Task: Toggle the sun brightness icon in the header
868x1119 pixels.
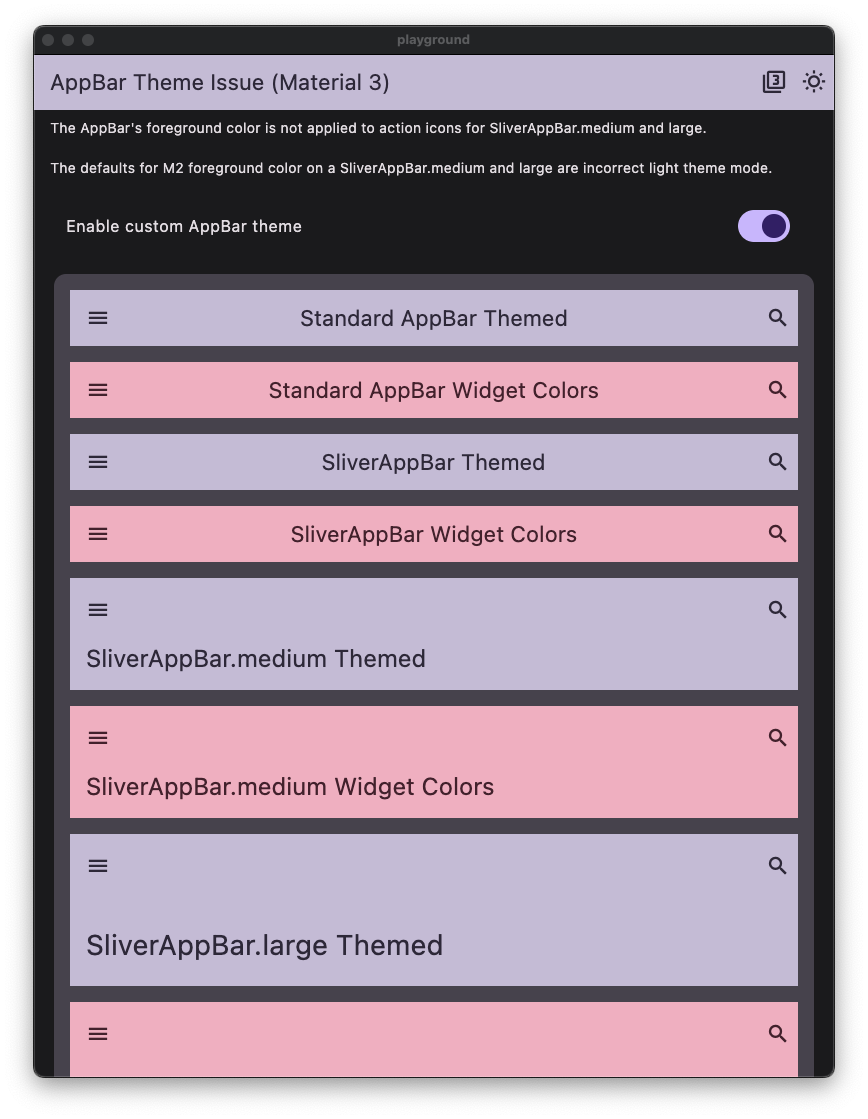Action: click(x=813, y=82)
